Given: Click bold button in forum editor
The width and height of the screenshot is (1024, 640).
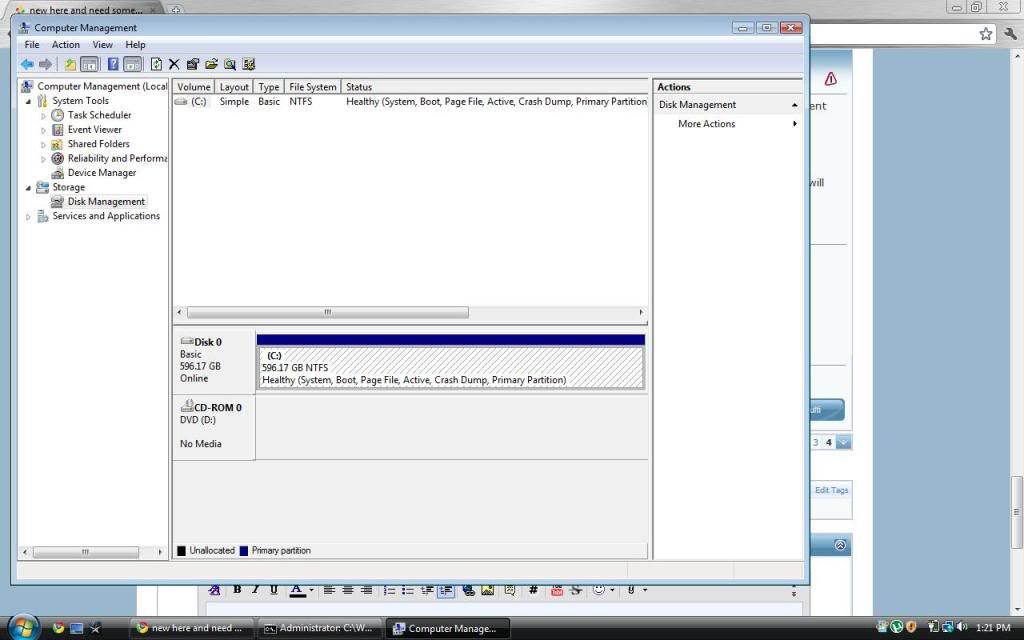Looking at the screenshot, I should [237, 589].
